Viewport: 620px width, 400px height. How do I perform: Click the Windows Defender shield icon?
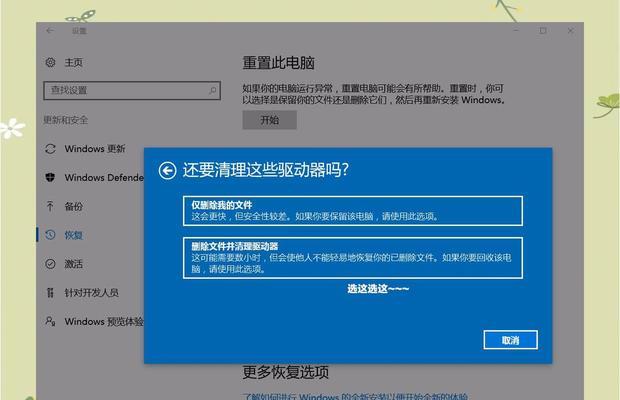[50, 177]
